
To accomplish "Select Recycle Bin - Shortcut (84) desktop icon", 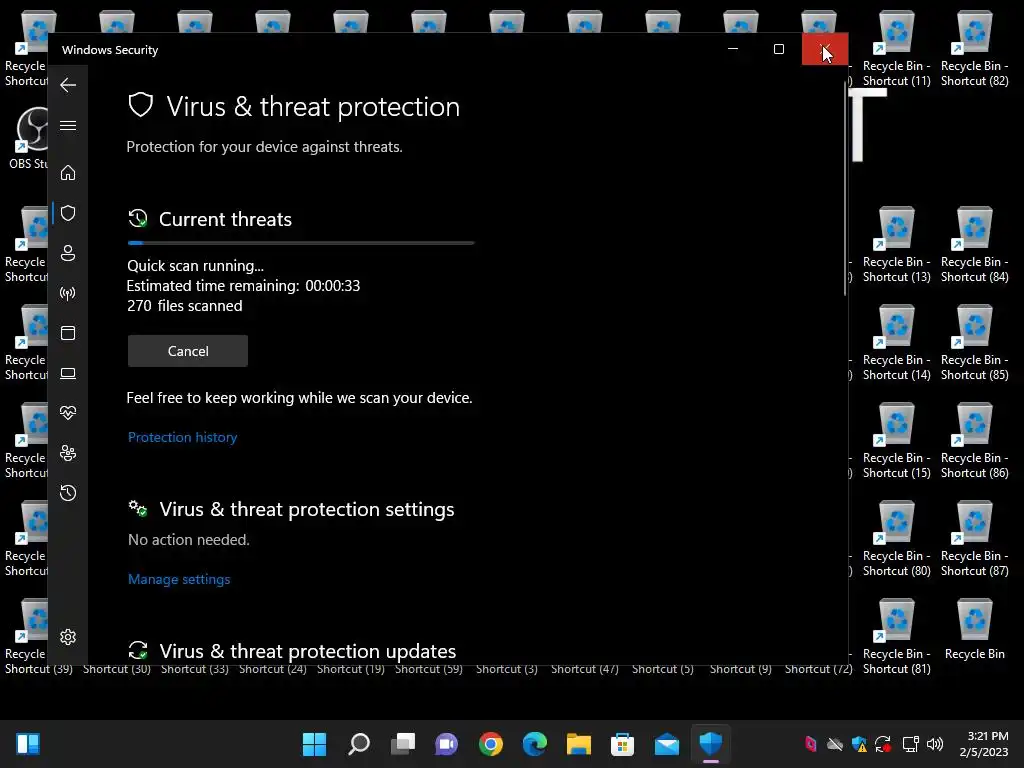I will click(974, 246).
